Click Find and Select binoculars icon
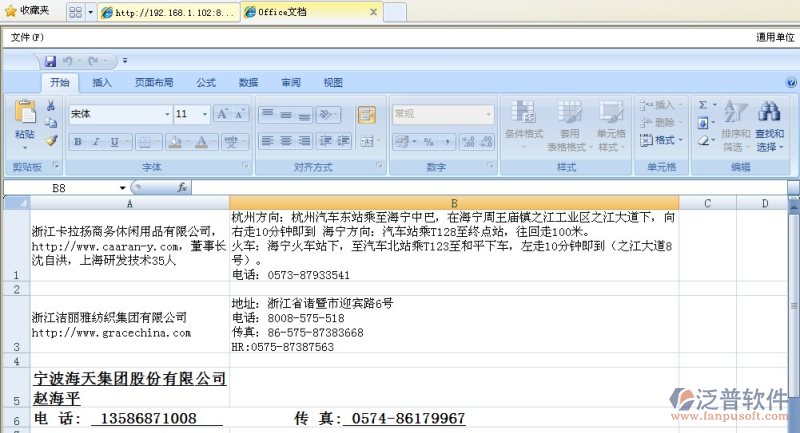The image size is (800, 433). coord(769,111)
